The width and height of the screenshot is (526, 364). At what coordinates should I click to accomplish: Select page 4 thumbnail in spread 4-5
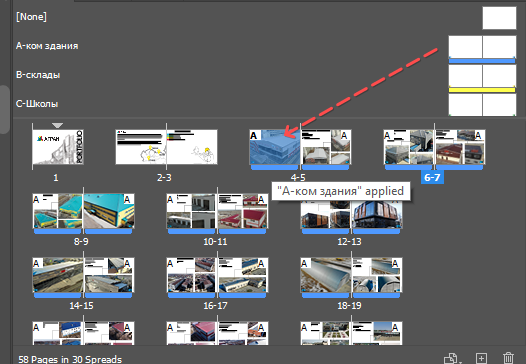pos(275,147)
